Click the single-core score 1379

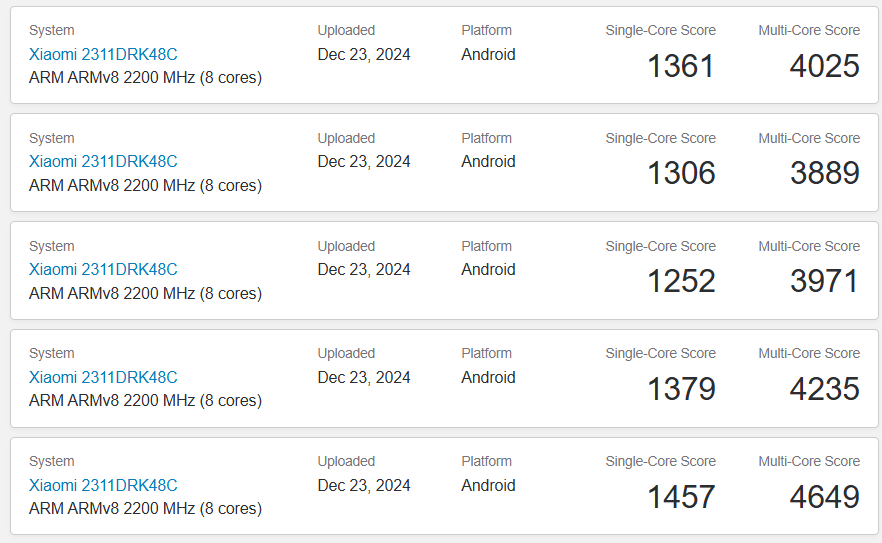(681, 389)
